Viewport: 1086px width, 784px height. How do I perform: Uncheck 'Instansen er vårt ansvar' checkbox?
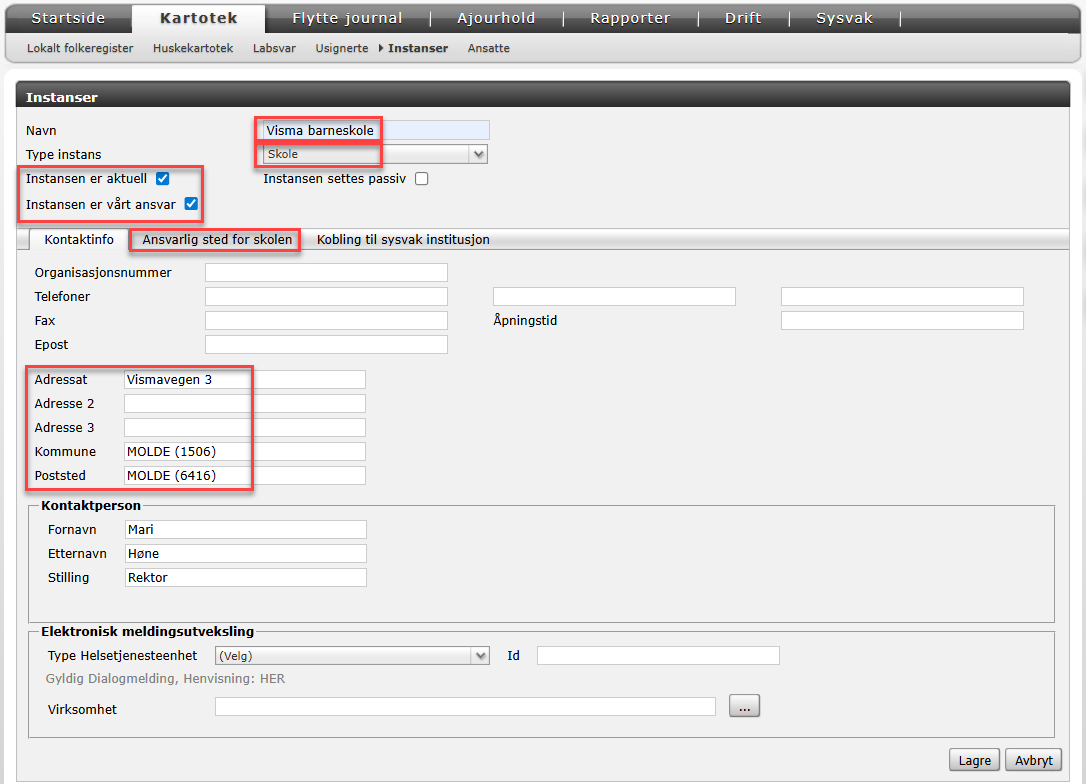tap(191, 204)
